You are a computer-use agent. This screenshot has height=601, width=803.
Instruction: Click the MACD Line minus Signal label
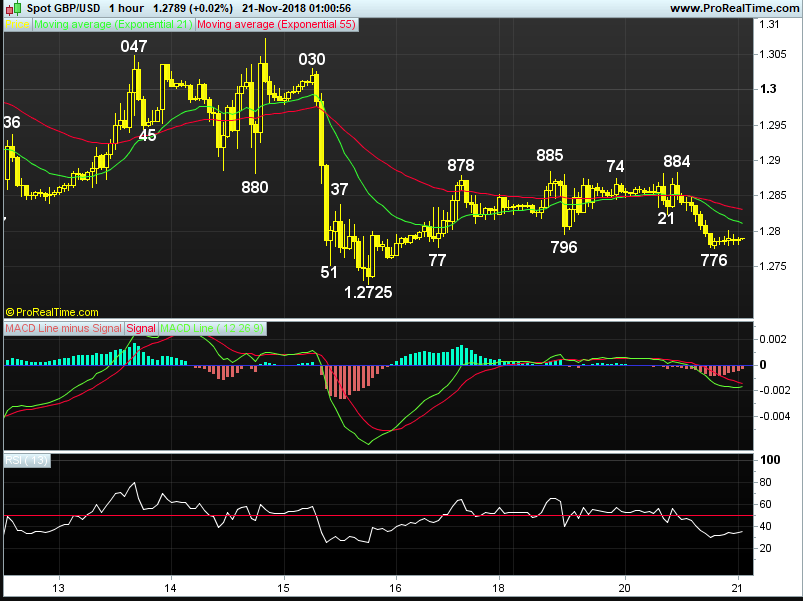point(63,328)
